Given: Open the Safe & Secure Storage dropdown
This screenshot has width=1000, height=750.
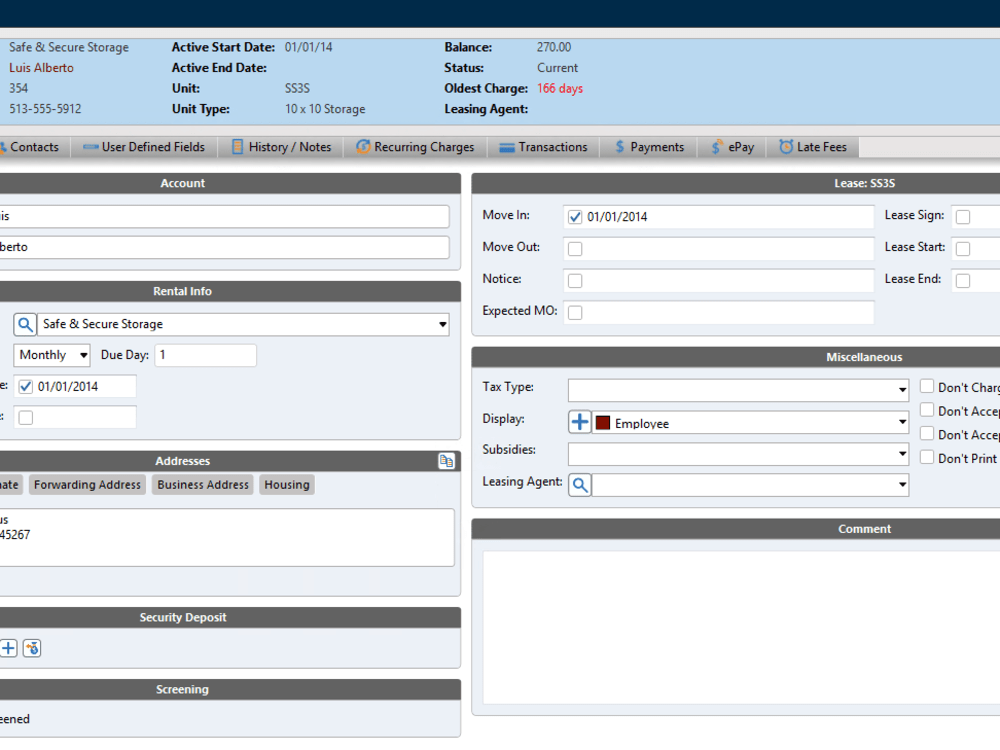Looking at the screenshot, I should 442,325.
